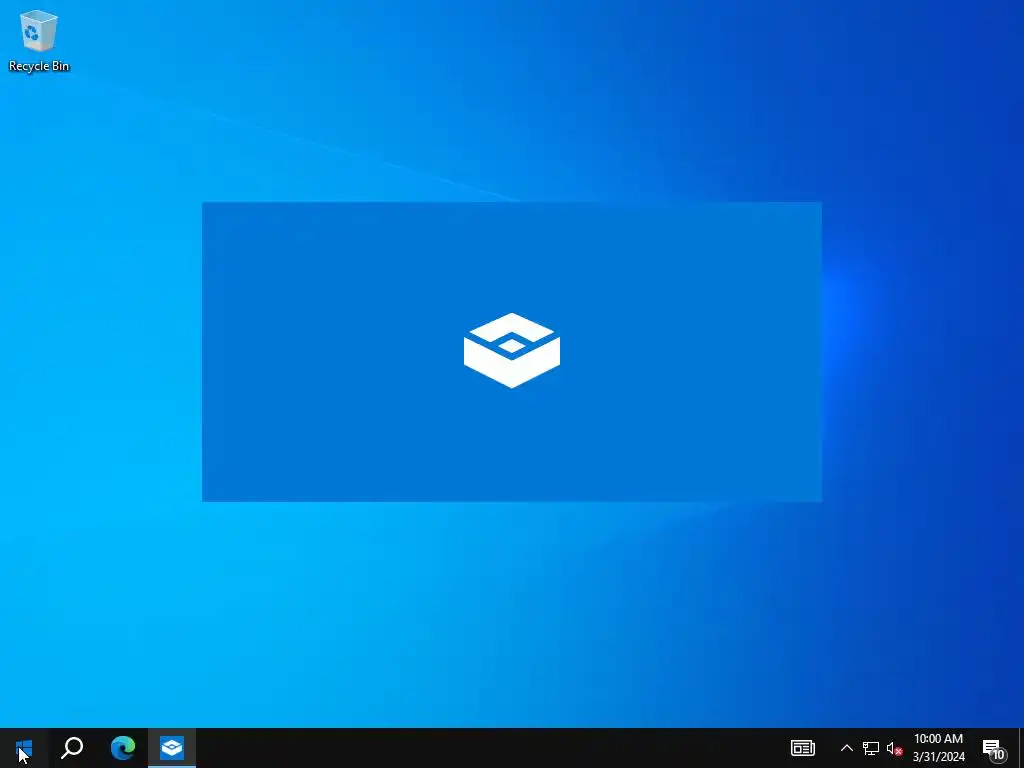Open the clock showing 10:00 AM

click(938, 748)
